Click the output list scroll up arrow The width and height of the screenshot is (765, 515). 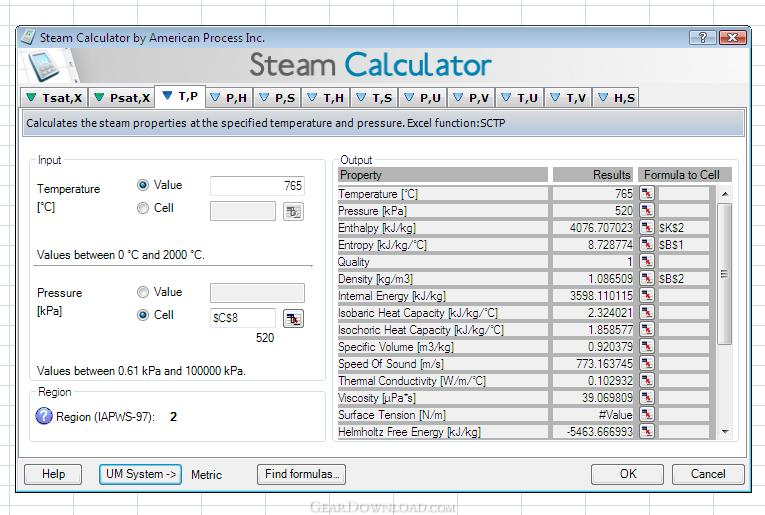725,194
